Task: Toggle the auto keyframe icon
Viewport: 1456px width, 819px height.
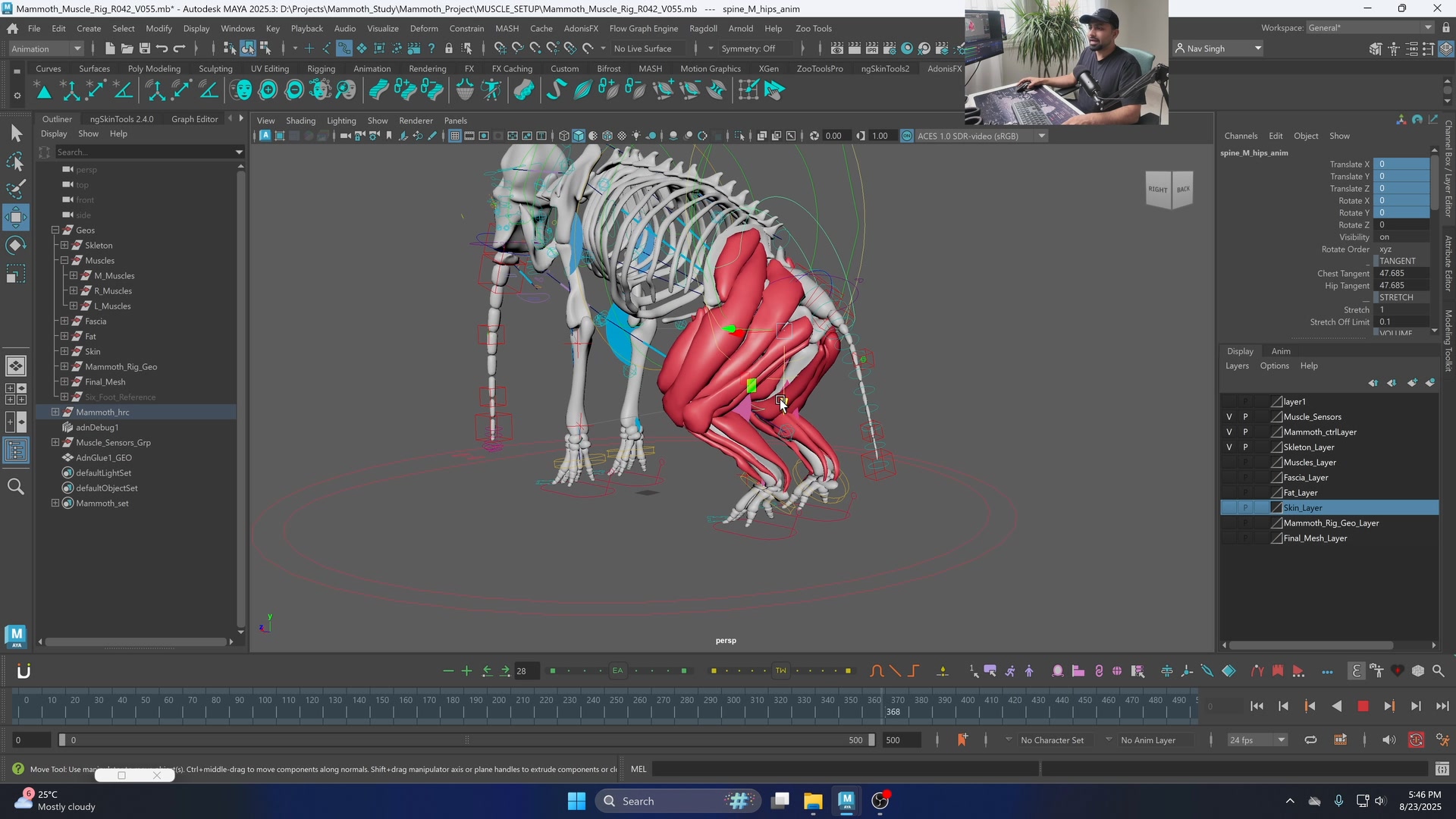Action: (x=1416, y=740)
